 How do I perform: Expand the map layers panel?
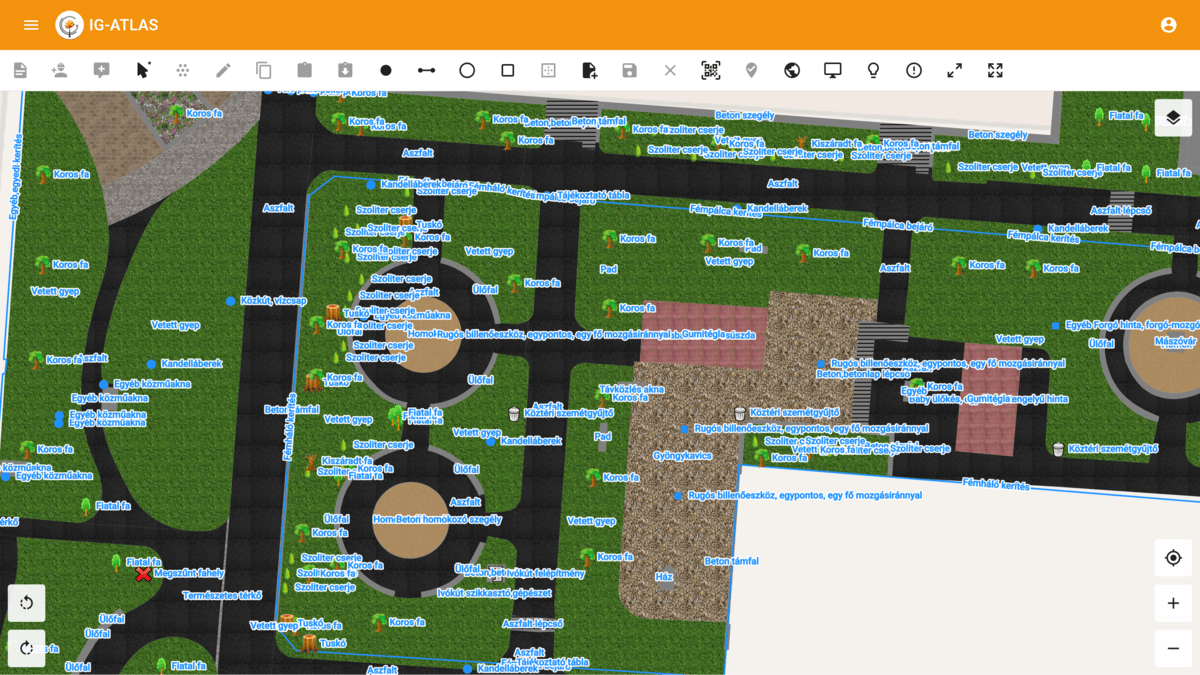[x=1173, y=118]
